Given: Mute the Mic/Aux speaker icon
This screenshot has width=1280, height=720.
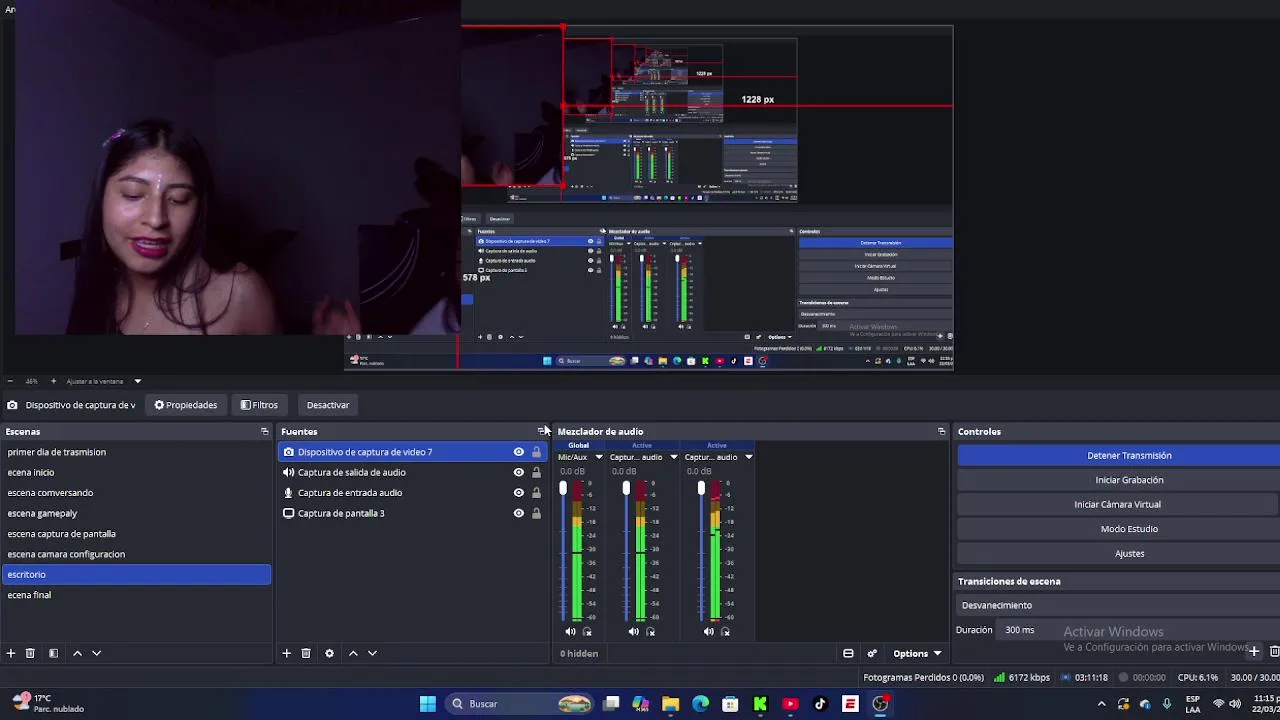Looking at the screenshot, I should pos(570,631).
